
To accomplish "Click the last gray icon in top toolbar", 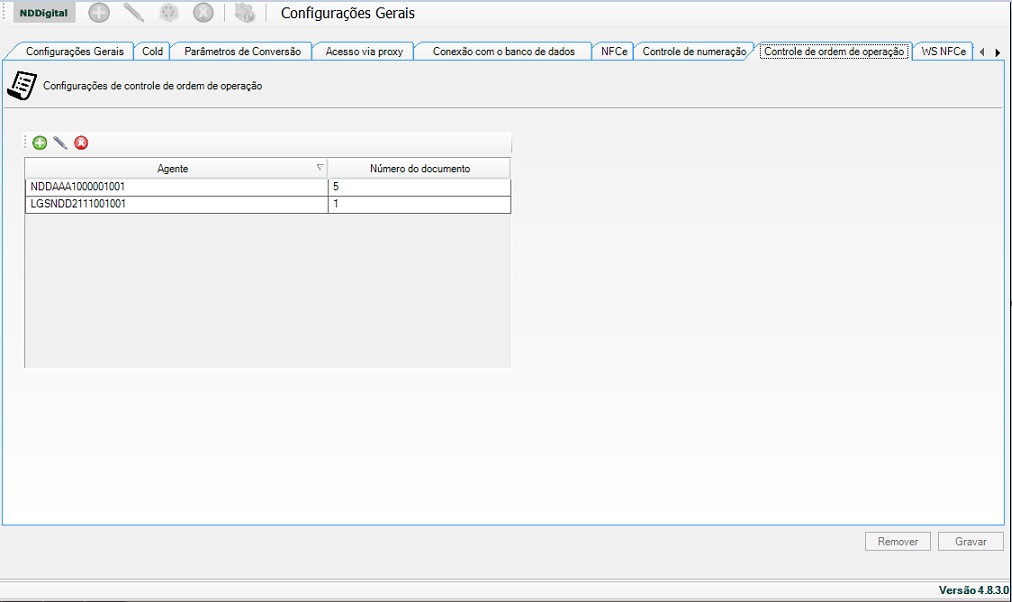I will tap(245, 13).
